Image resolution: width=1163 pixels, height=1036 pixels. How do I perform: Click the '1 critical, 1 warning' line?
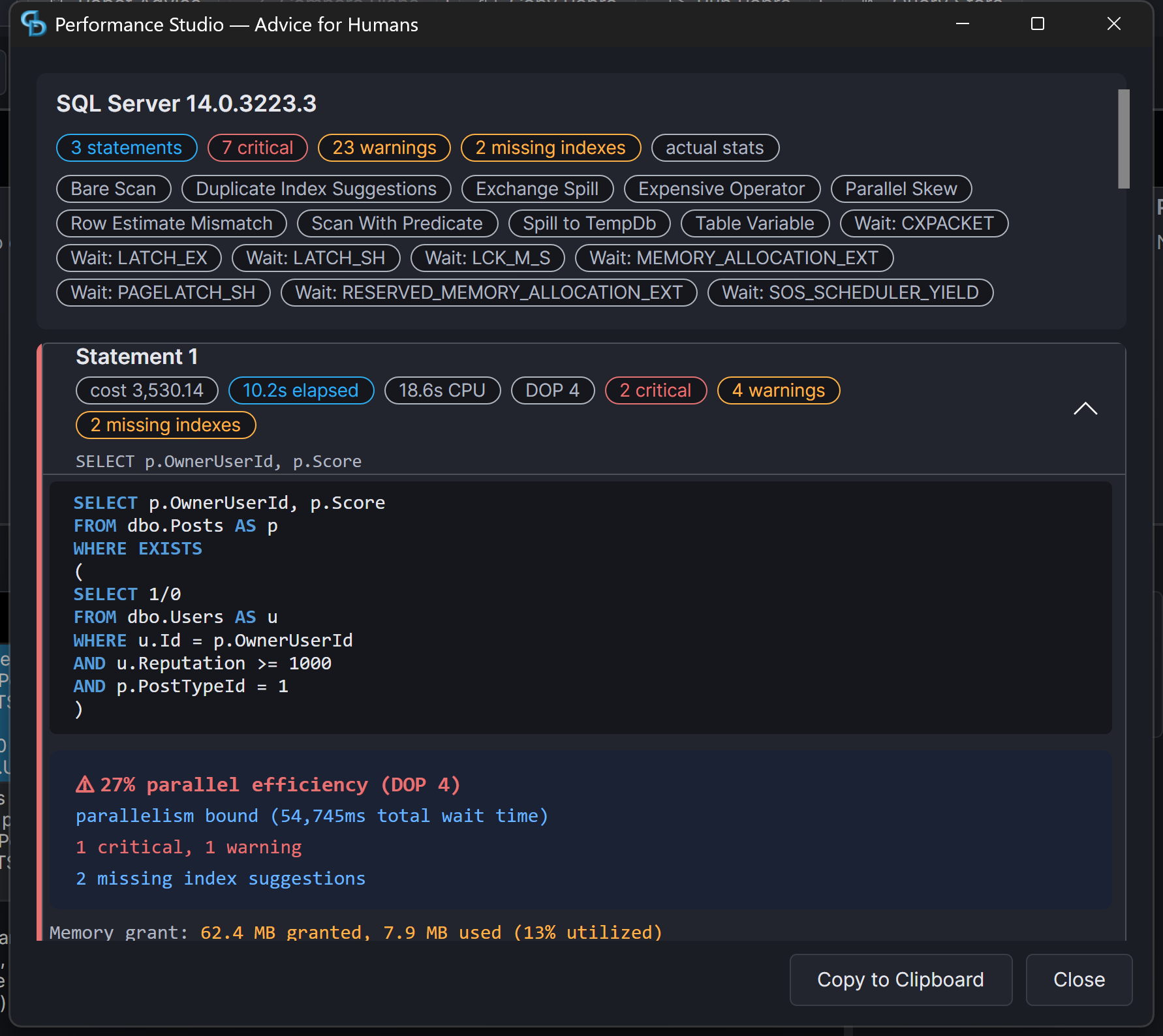pos(189,847)
